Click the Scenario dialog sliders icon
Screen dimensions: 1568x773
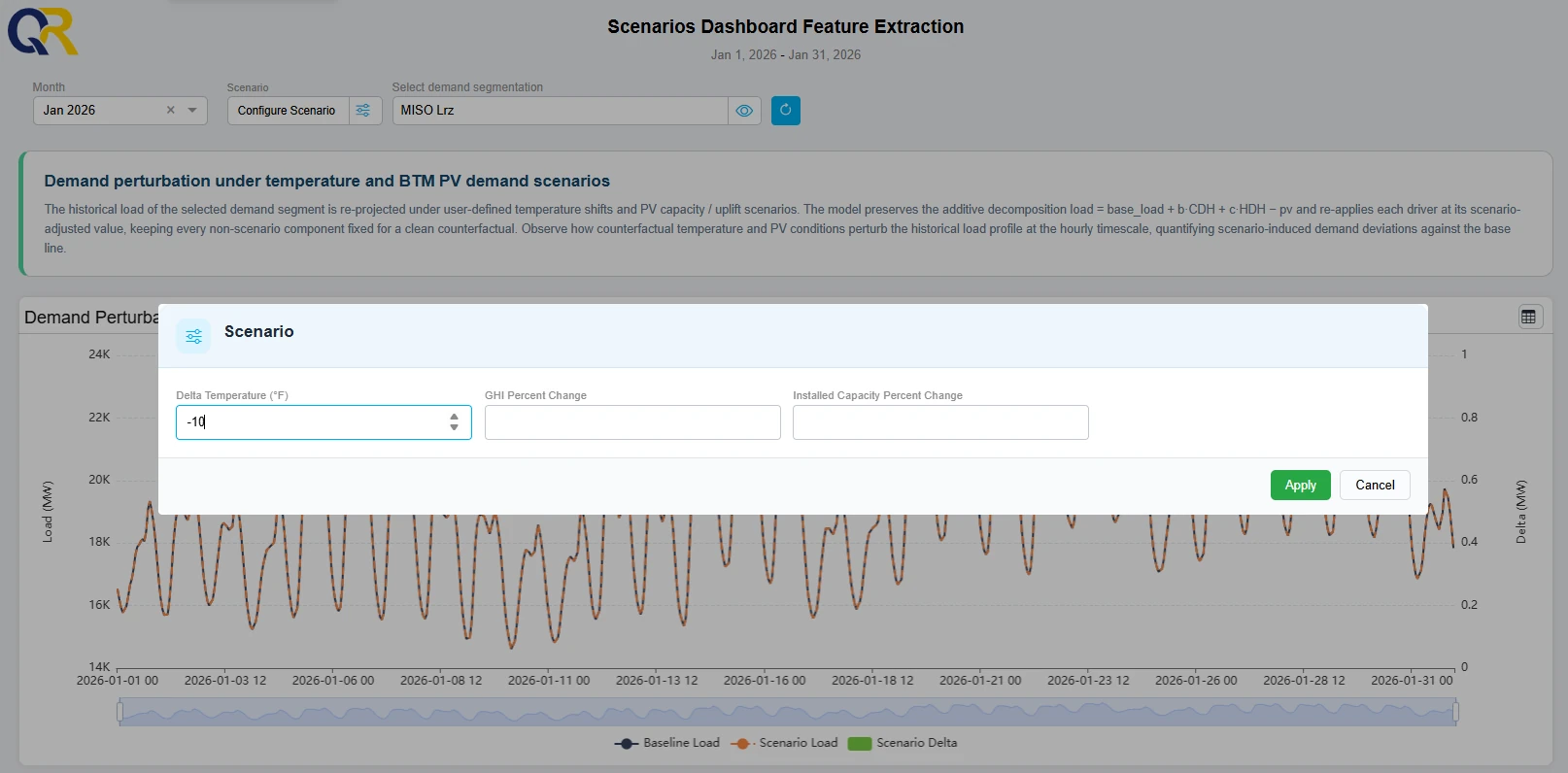coord(193,336)
